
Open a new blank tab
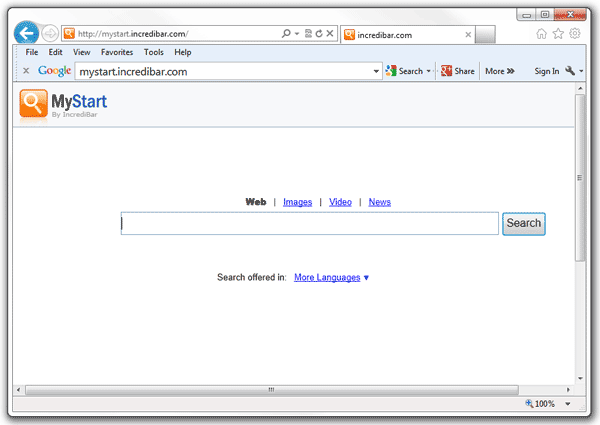[x=485, y=35]
